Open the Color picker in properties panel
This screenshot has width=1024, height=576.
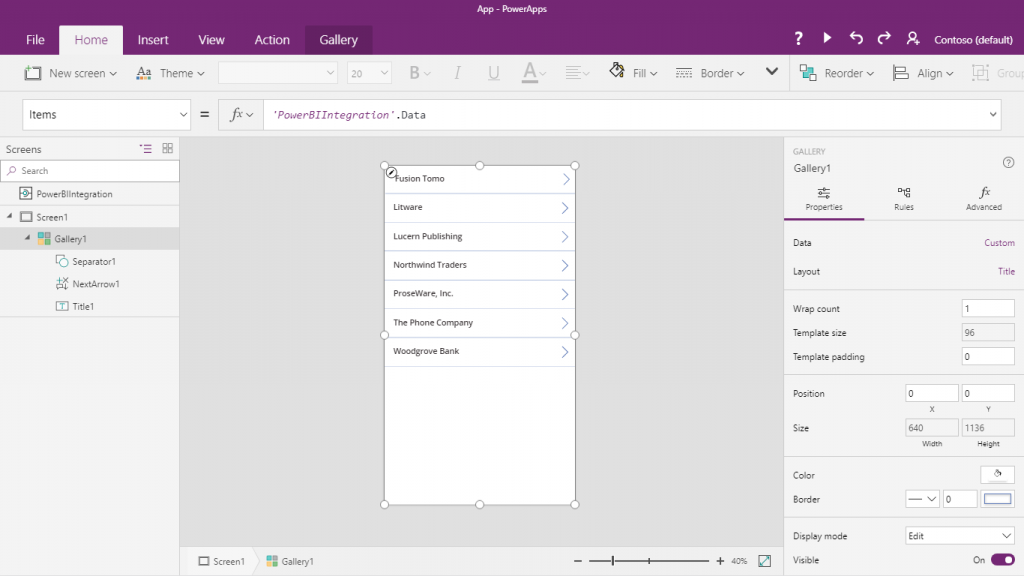pyautogui.click(x=997, y=474)
